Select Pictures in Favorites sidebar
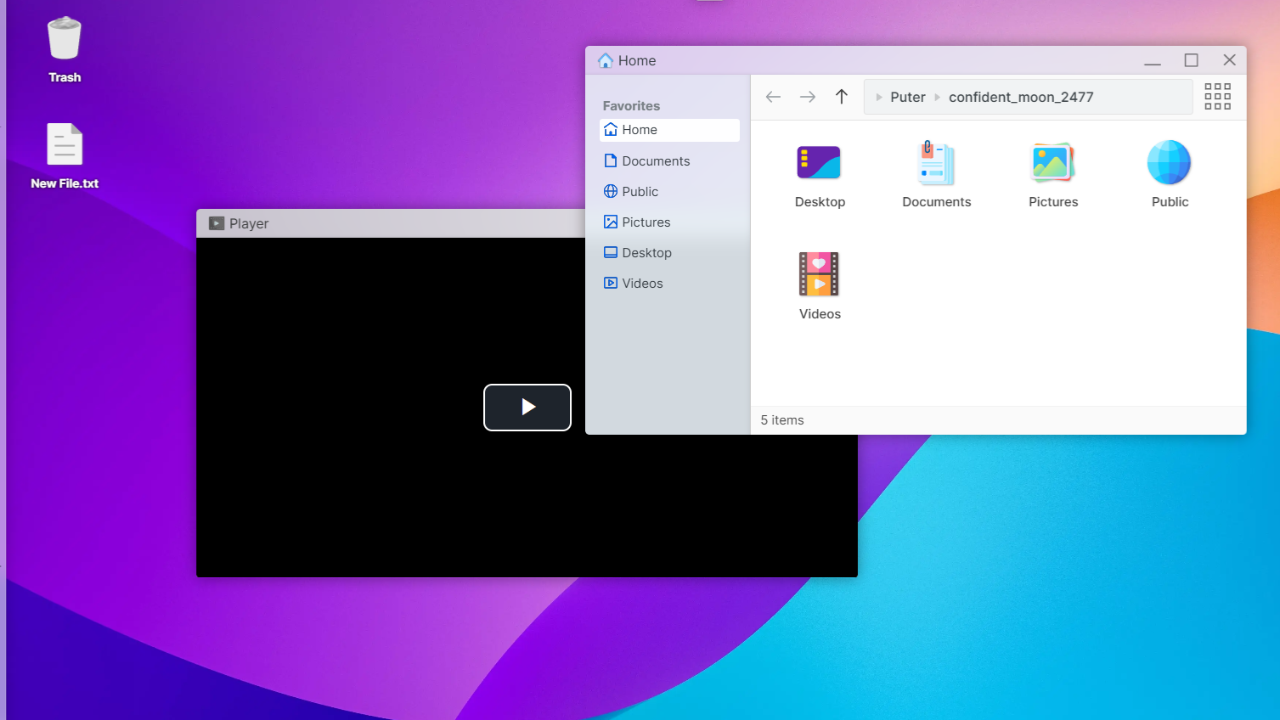The height and width of the screenshot is (720, 1280). click(645, 222)
